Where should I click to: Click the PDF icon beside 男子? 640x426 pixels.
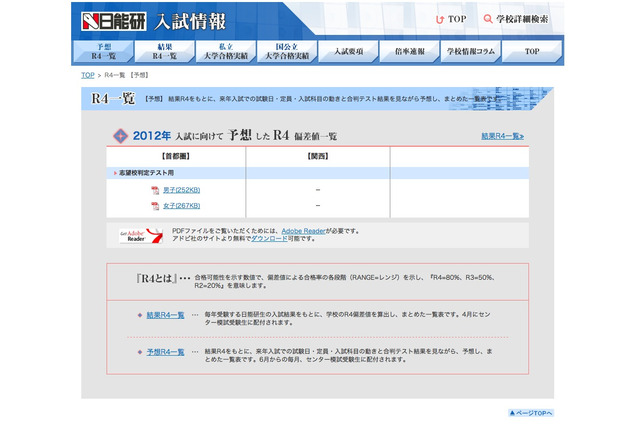pyautogui.click(x=155, y=190)
